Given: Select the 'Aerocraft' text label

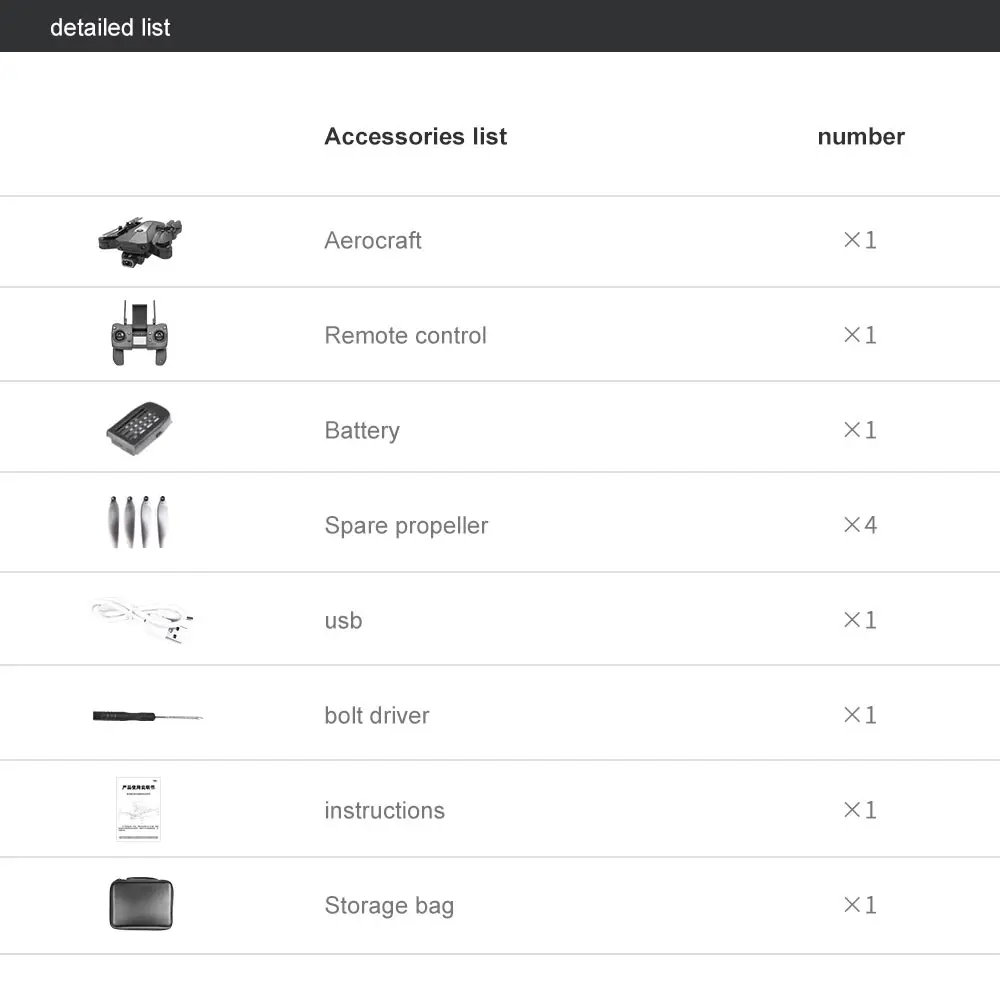Looking at the screenshot, I should 373,240.
